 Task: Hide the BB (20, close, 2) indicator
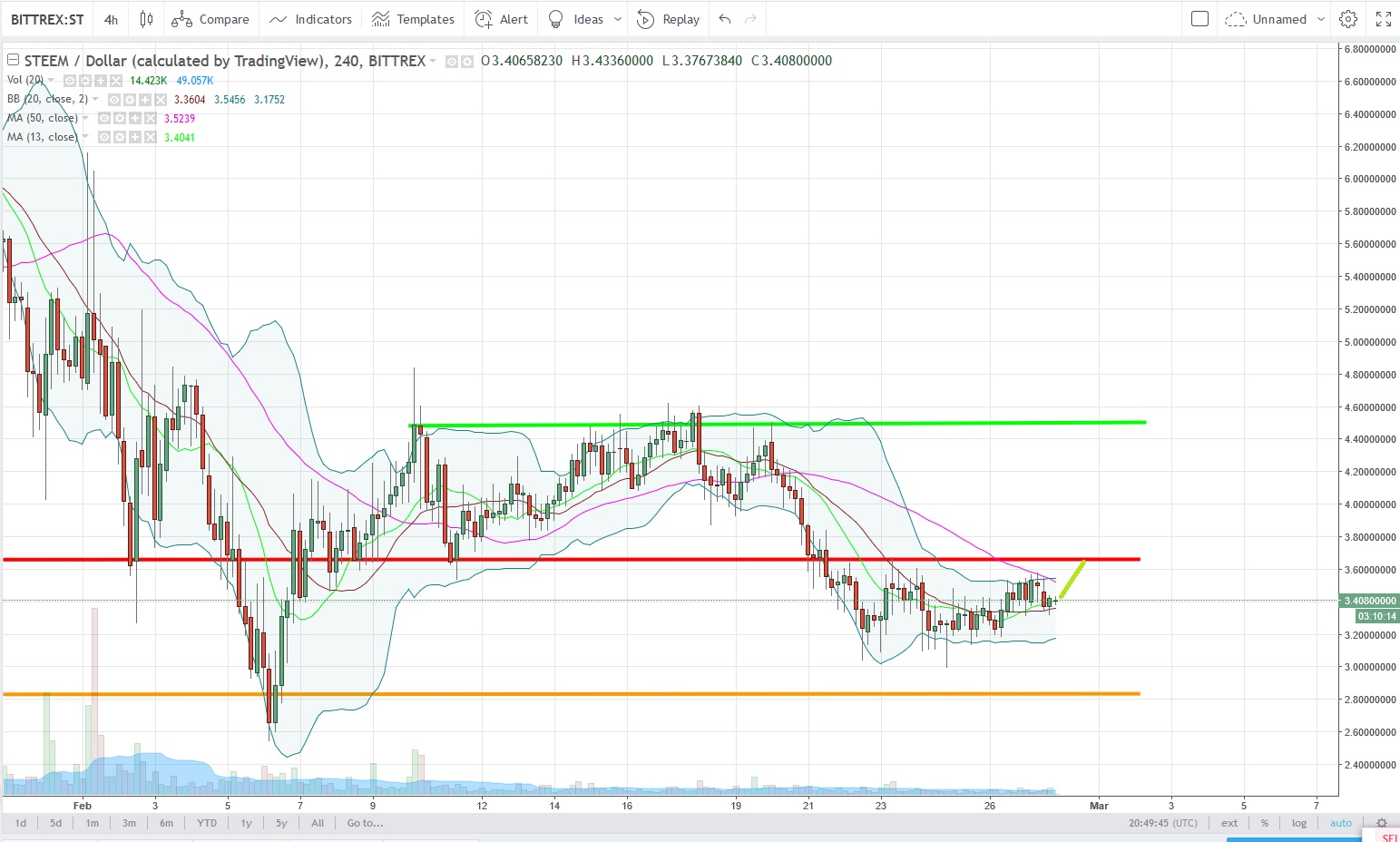[x=114, y=100]
